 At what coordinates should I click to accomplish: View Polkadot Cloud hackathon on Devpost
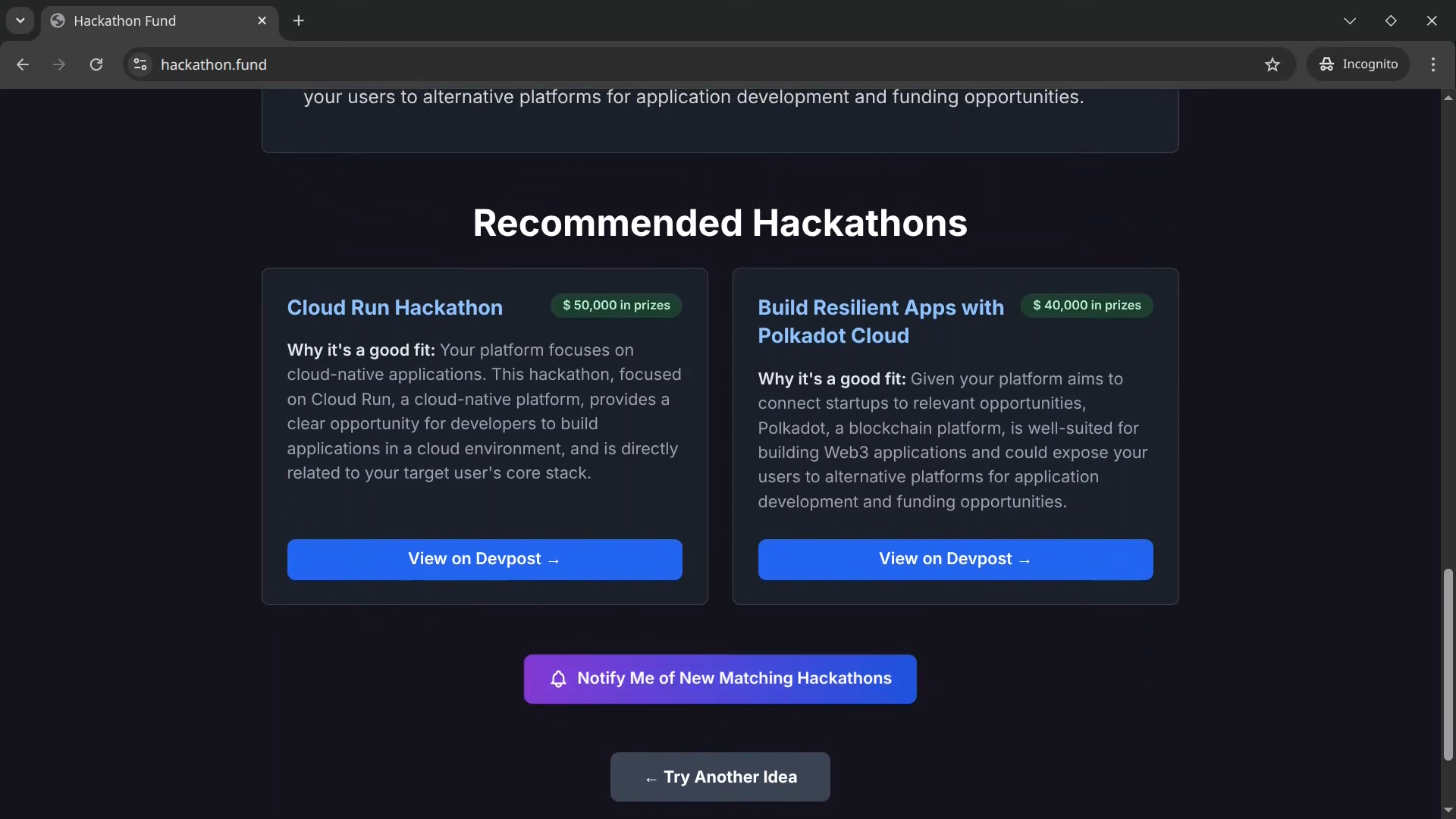coord(955,560)
